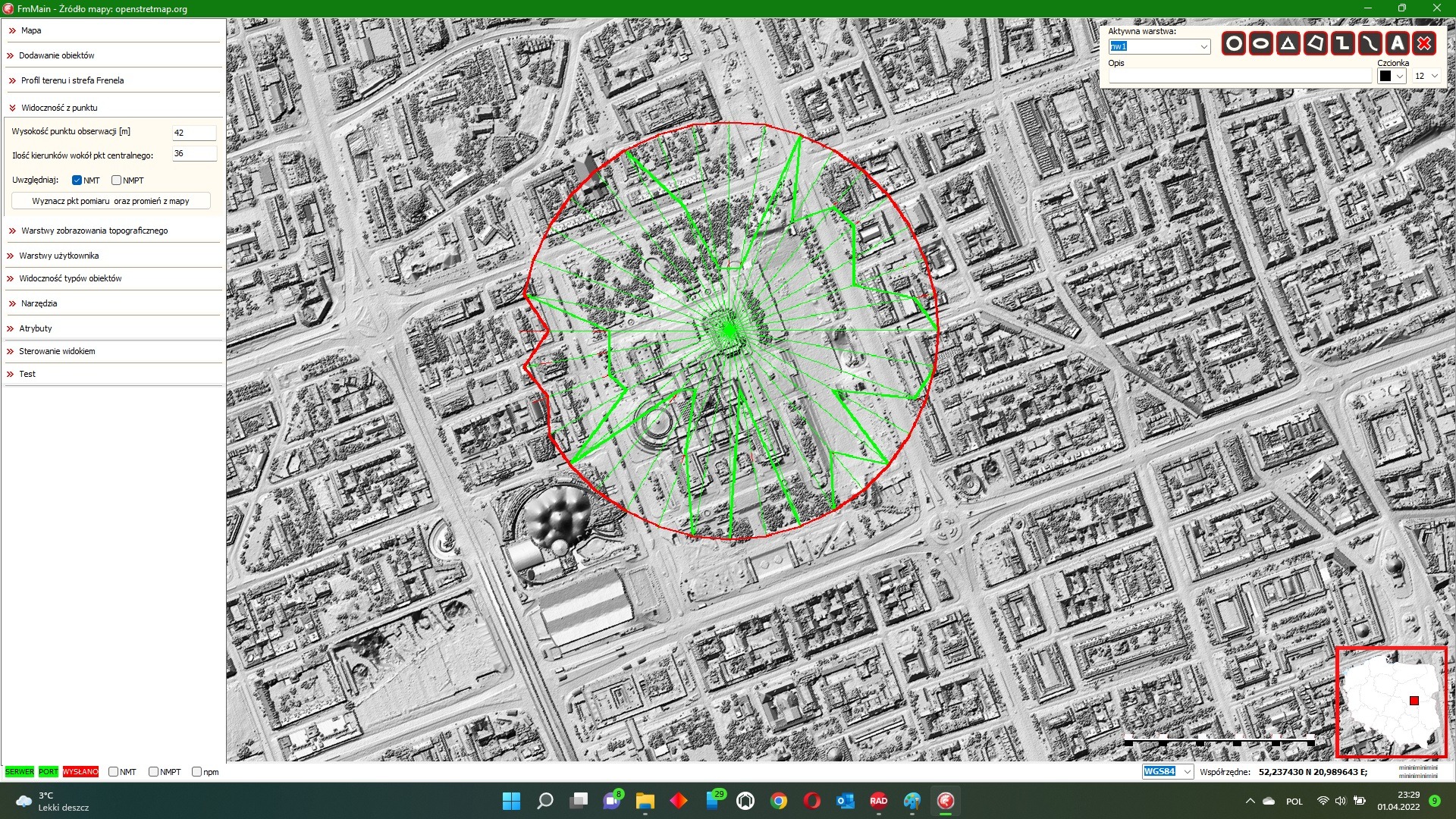Choose the text label tool
This screenshot has width=1456, height=819.
click(x=1397, y=44)
